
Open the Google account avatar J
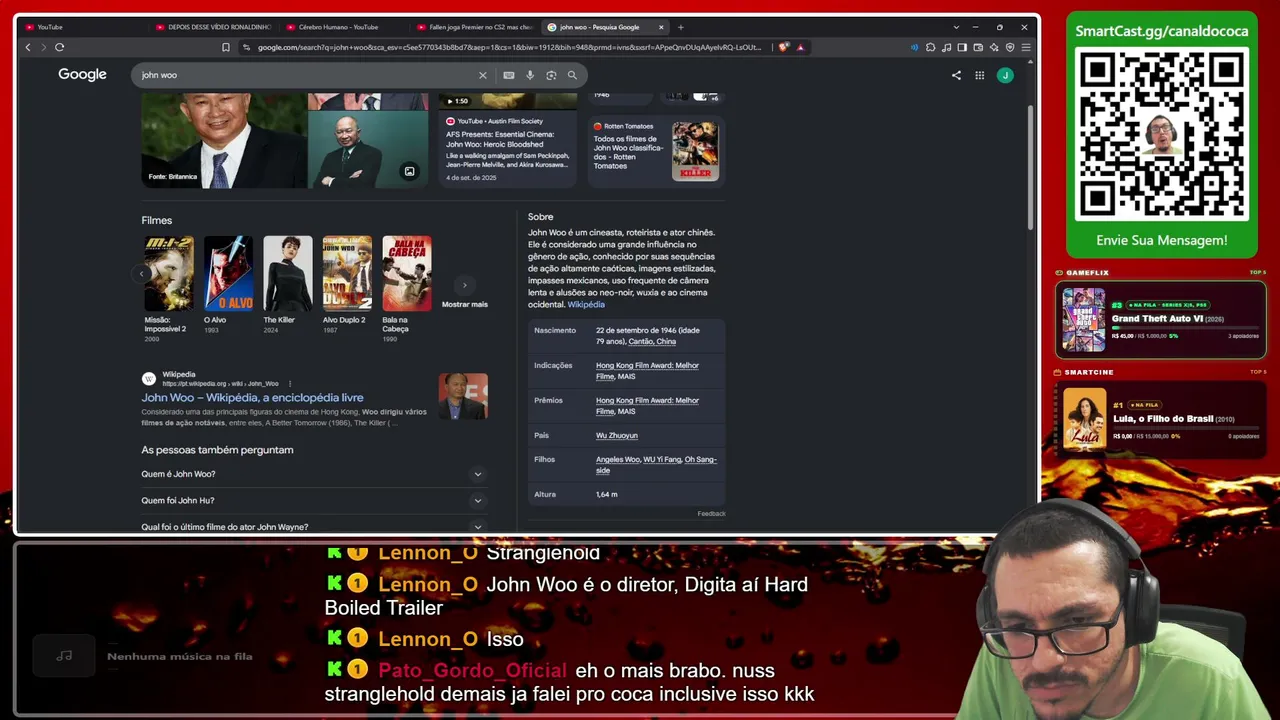1005,75
